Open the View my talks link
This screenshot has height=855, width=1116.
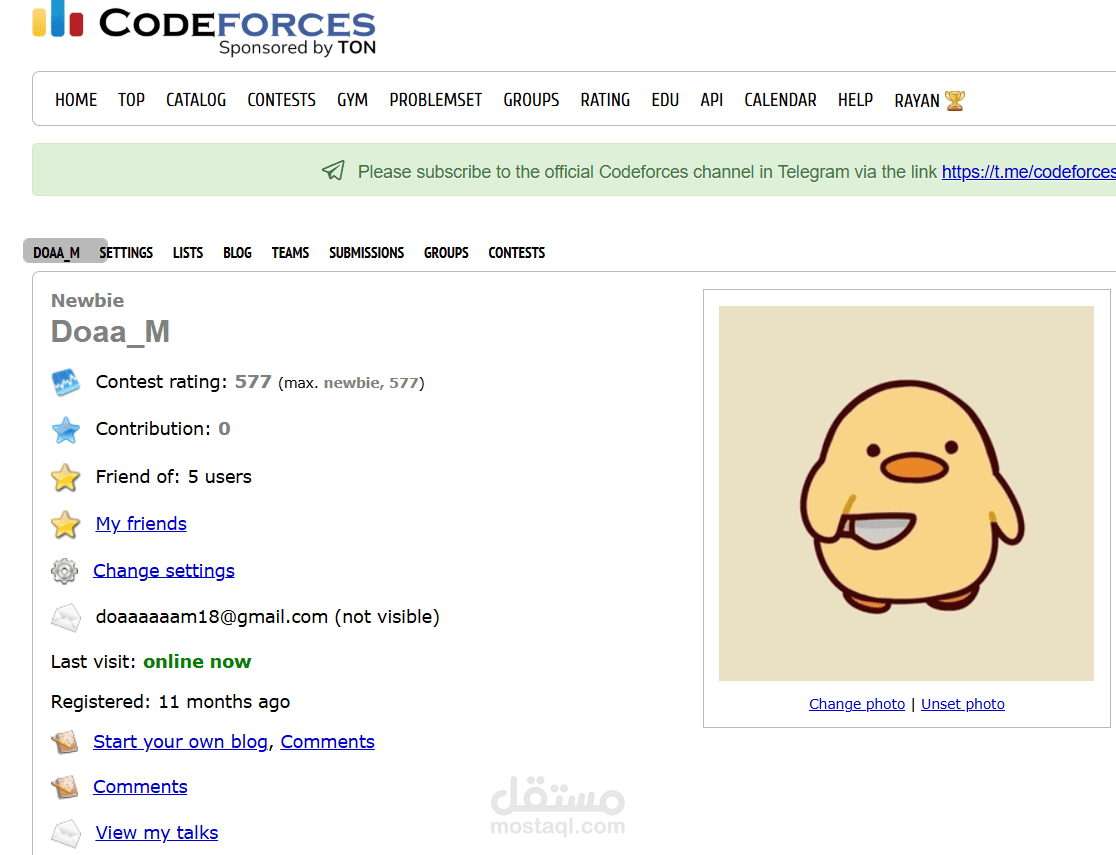point(157,833)
